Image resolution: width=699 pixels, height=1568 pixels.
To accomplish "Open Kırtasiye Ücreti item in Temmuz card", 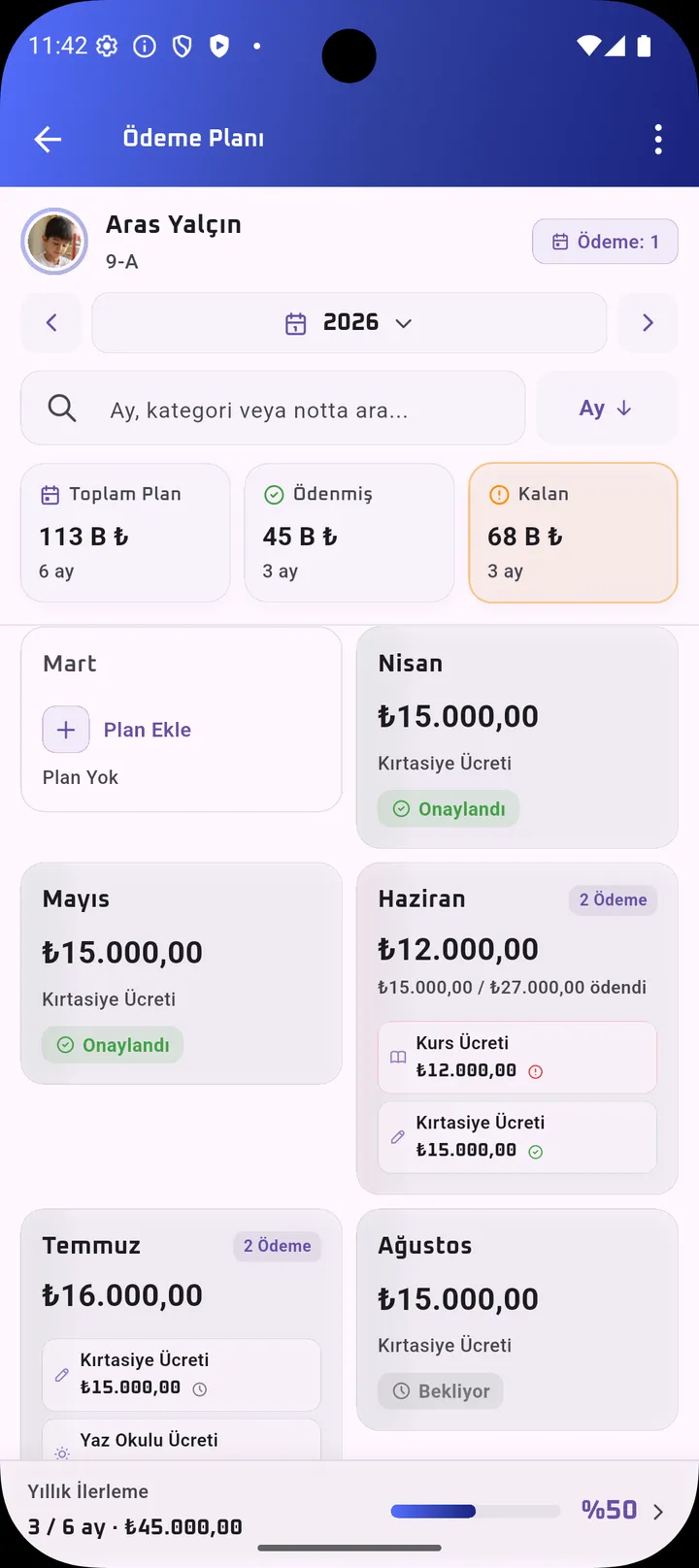I will pos(182,1375).
